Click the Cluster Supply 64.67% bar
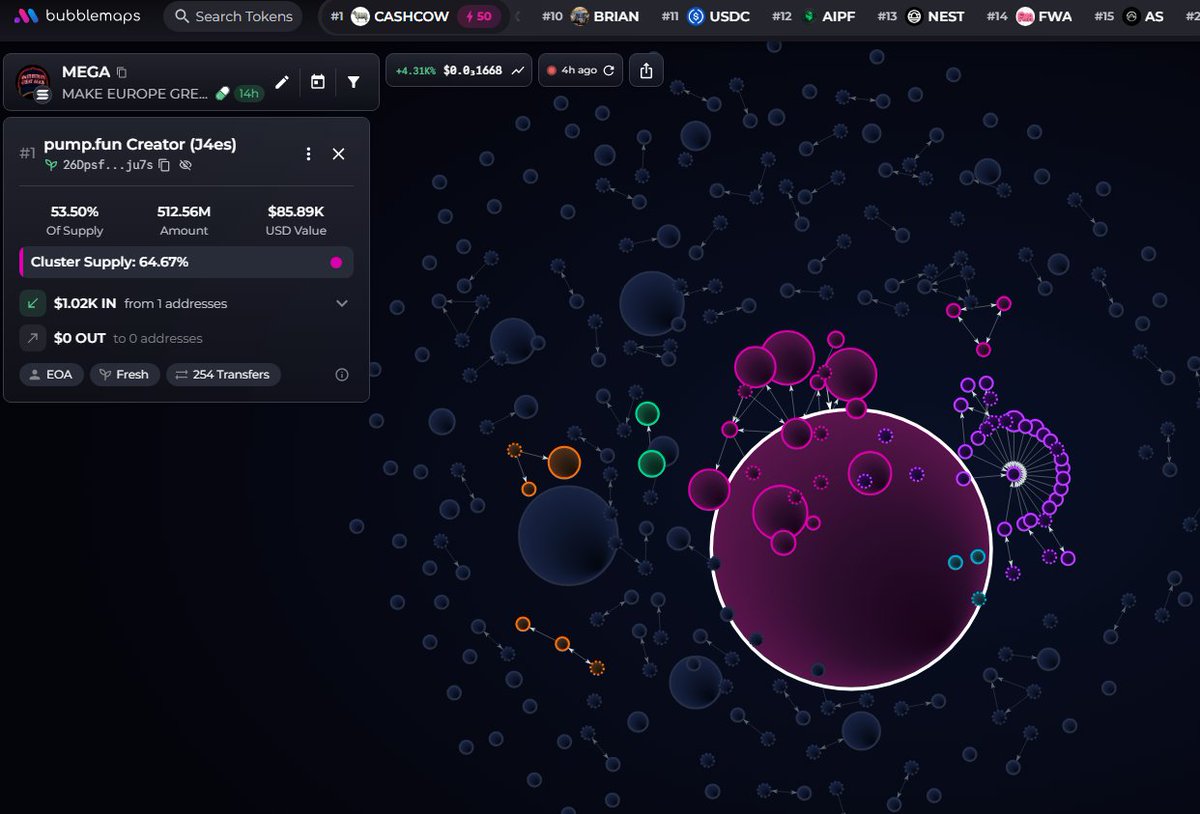Image resolution: width=1200 pixels, height=814 pixels. tap(186, 262)
